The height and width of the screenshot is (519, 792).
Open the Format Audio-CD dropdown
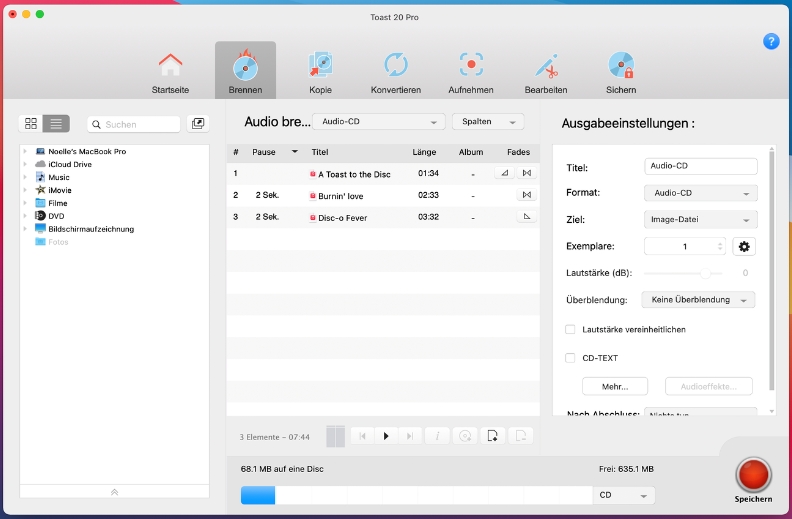coord(701,193)
